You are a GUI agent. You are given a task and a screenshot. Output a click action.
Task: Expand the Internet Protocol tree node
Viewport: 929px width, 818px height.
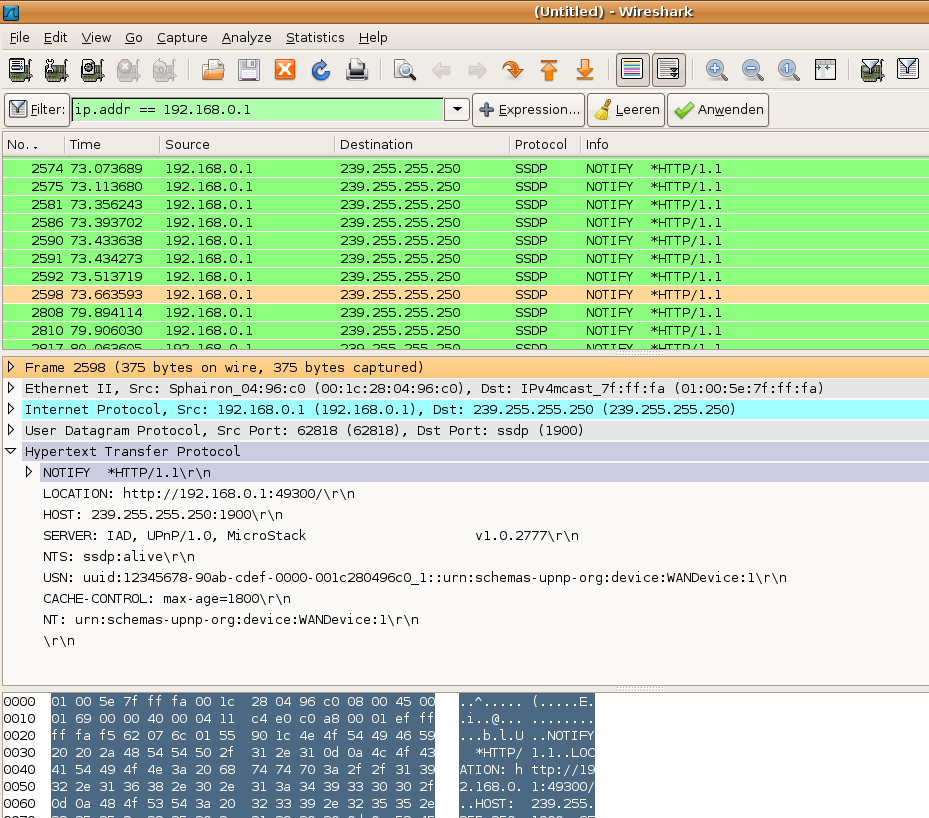(x=11, y=409)
